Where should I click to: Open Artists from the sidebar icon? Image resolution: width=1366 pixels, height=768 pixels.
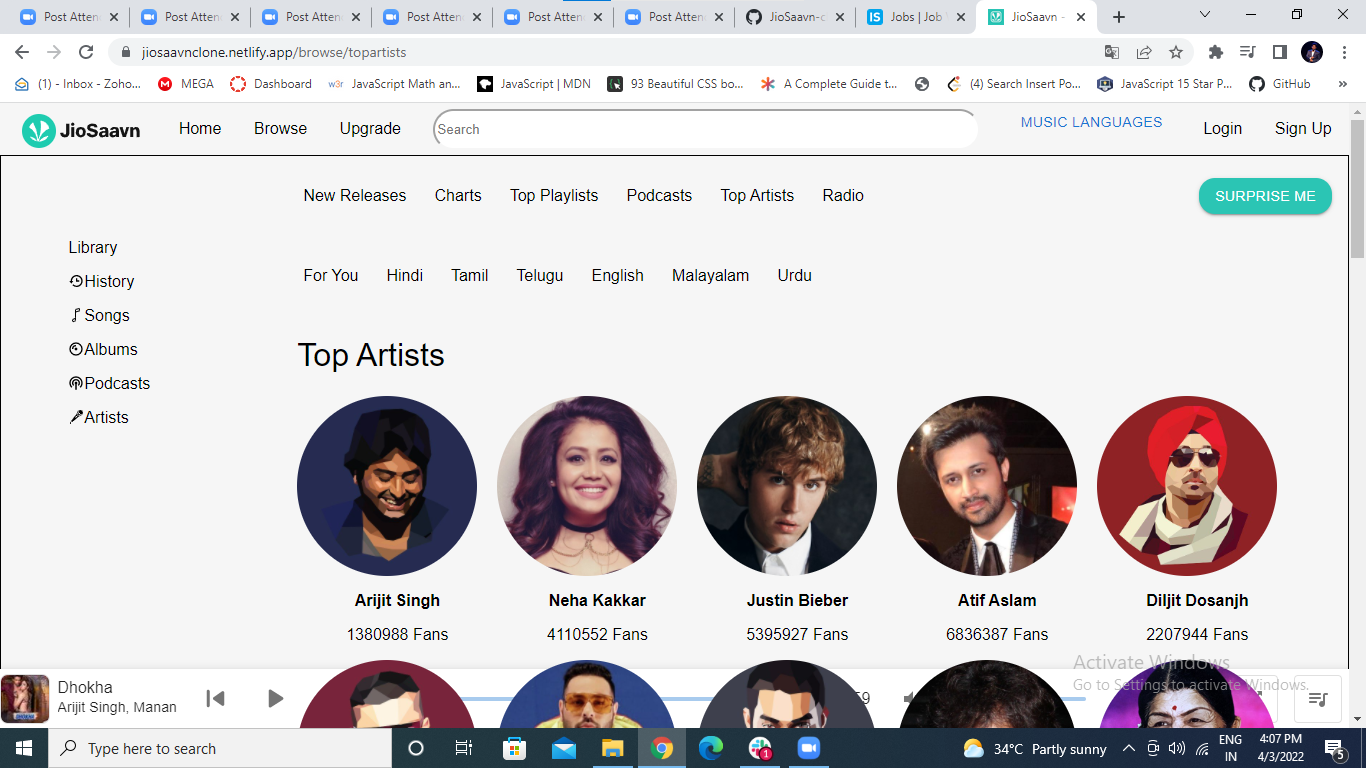pos(74,417)
